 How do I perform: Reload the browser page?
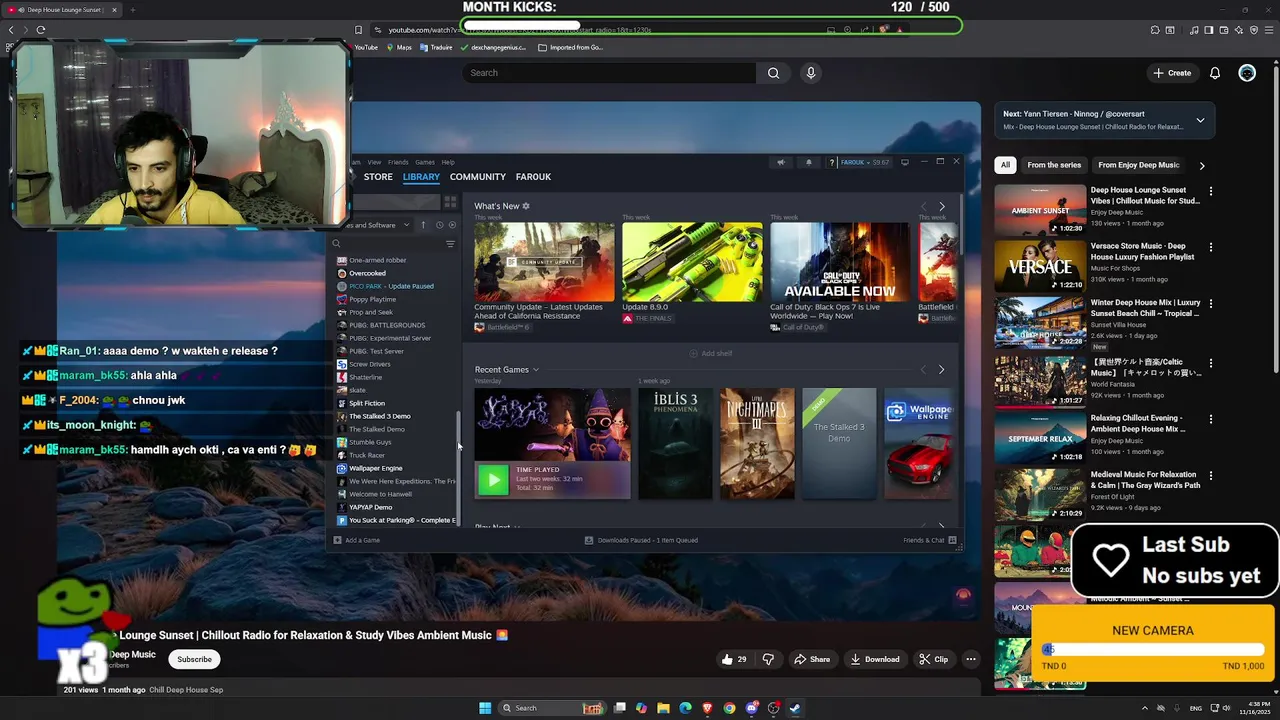pos(41,30)
